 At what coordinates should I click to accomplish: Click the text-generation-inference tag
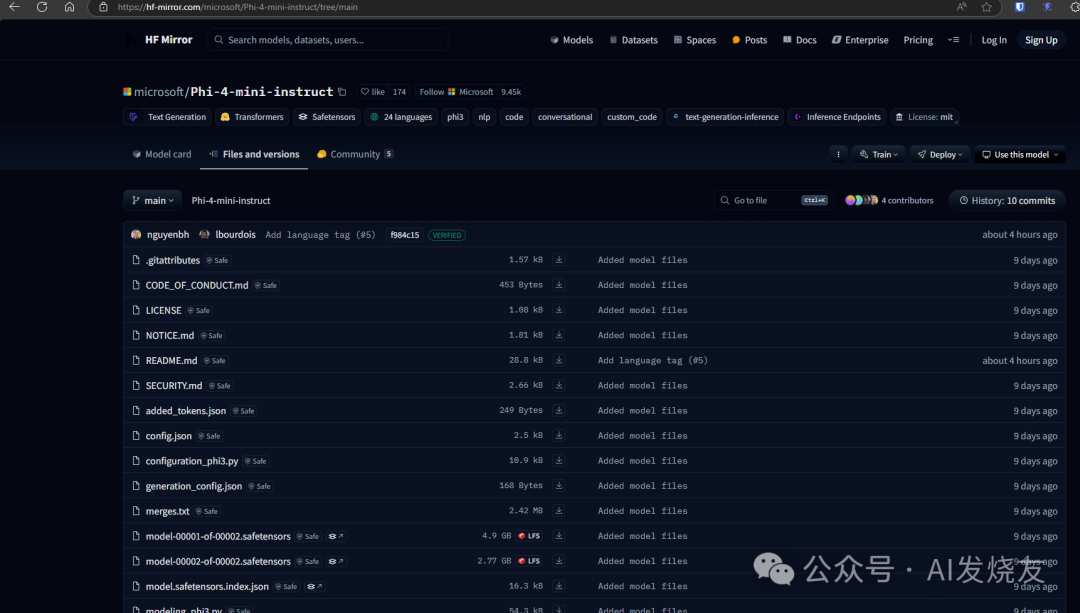pos(725,117)
